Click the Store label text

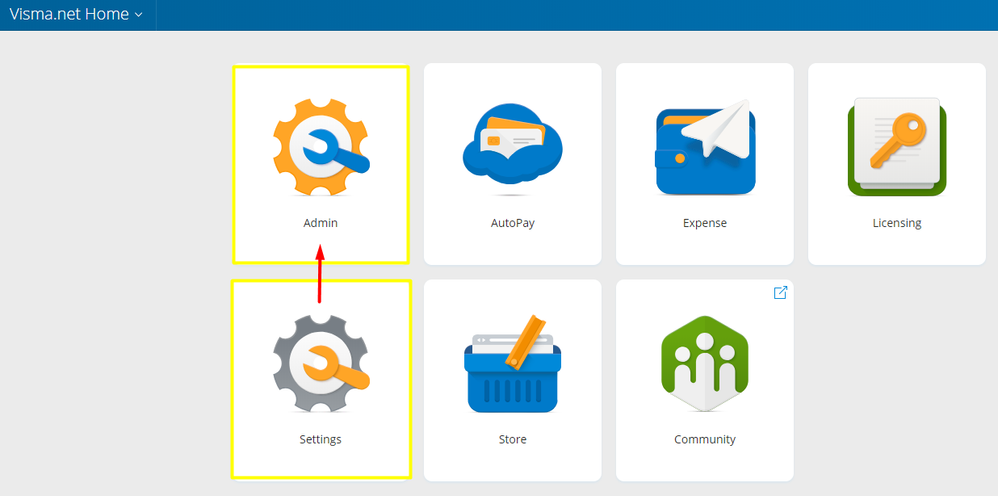tap(512, 440)
